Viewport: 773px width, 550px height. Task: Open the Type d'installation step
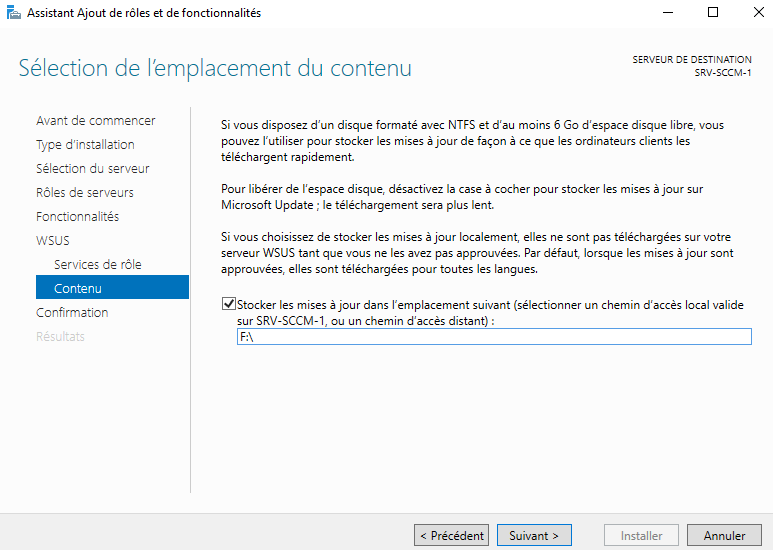tap(85, 145)
